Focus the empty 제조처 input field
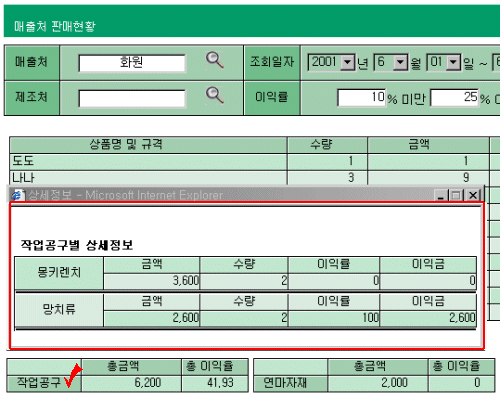This screenshot has height=398, width=500. tap(132, 99)
